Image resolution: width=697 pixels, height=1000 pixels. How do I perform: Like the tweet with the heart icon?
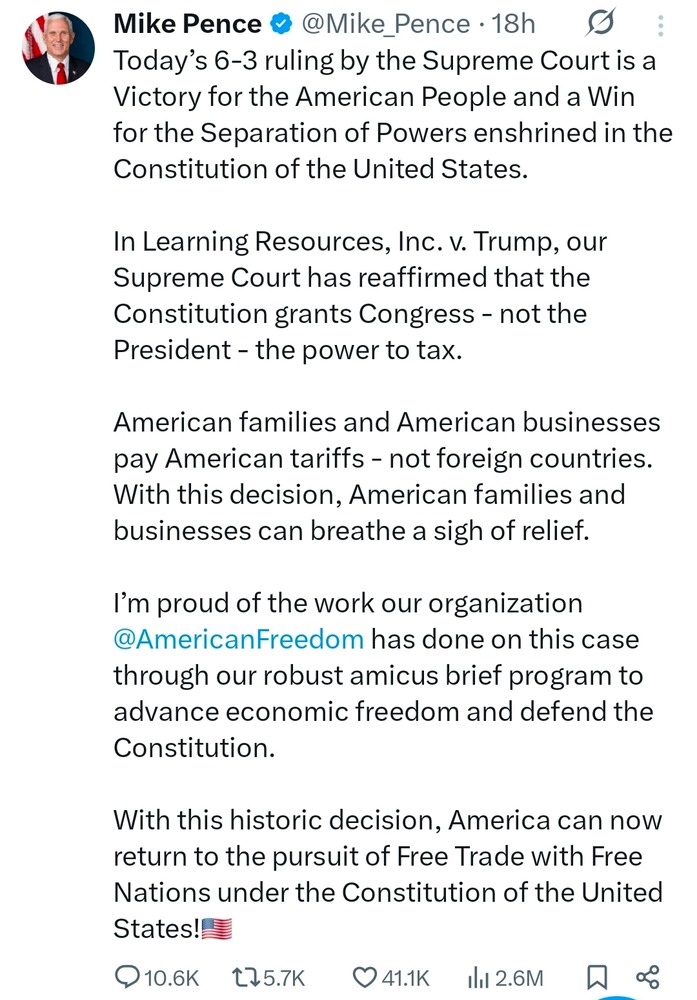[364, 976]
